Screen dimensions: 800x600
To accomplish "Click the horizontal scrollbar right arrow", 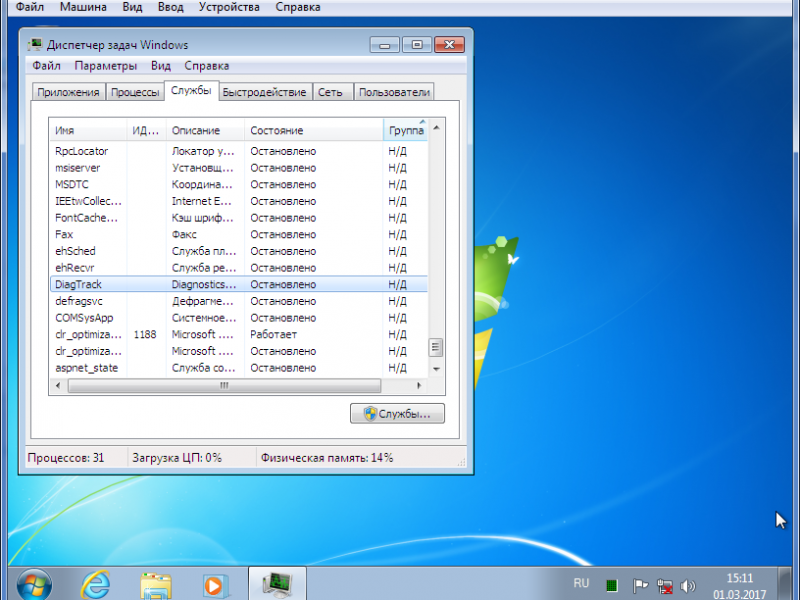I will [419, 386].
